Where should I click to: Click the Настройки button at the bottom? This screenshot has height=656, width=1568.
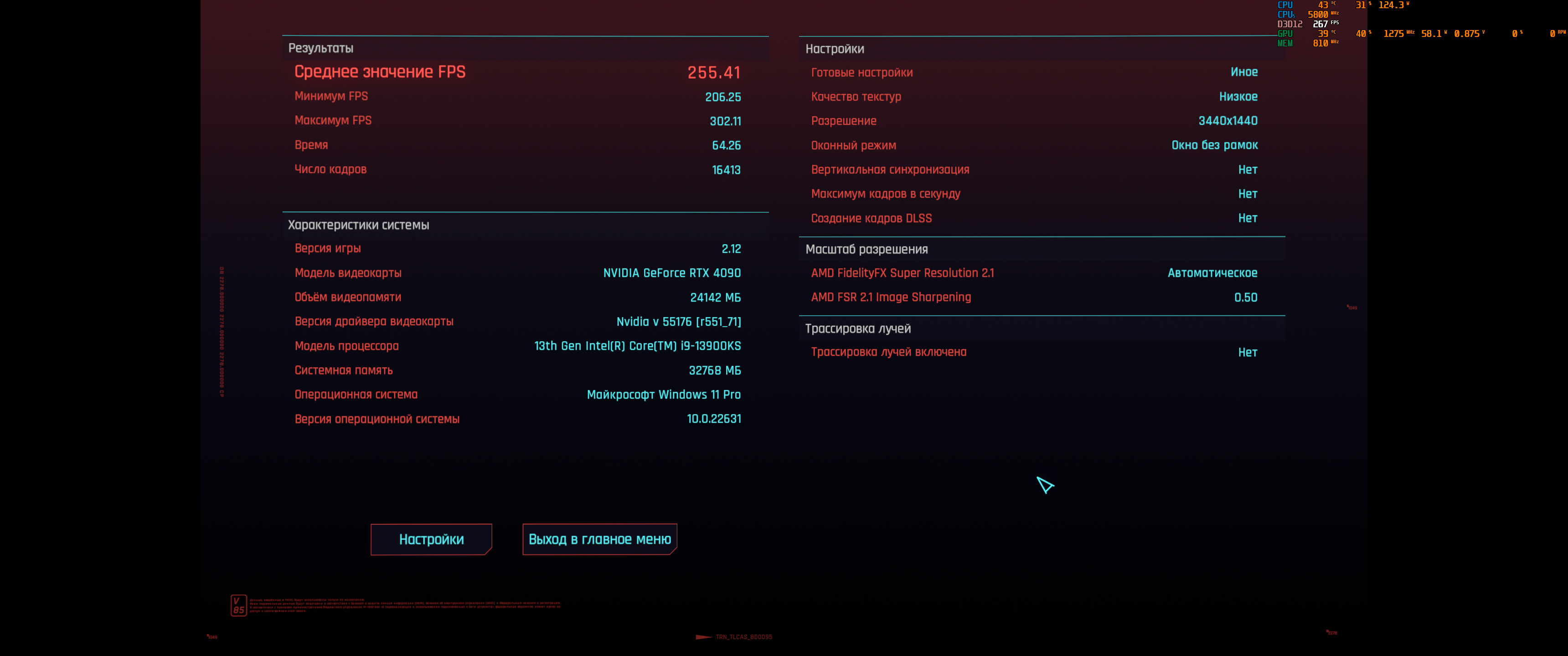(431, 539)
